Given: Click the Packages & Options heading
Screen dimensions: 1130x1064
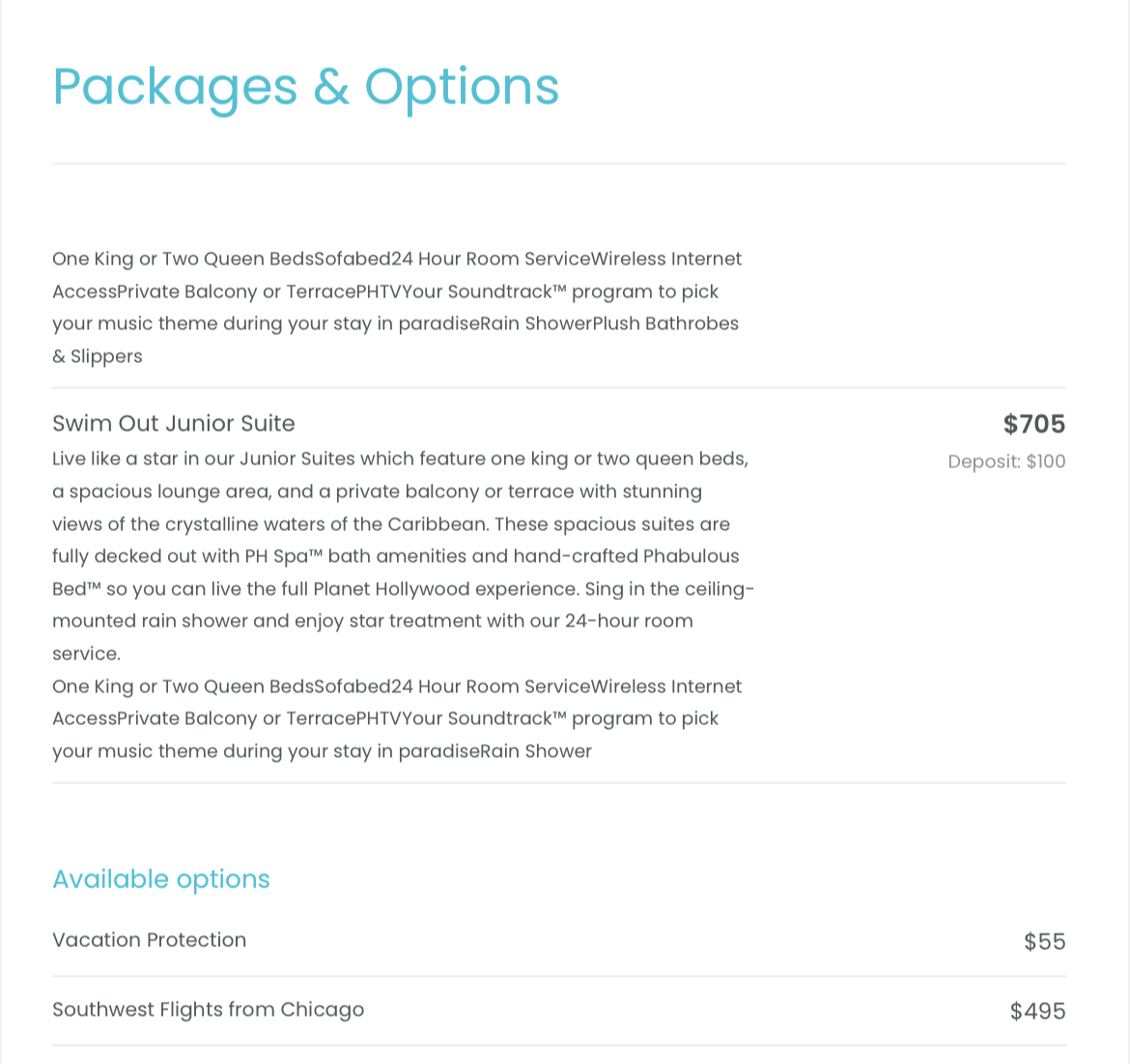Looking at the screenshot, I should pos(305,87).
